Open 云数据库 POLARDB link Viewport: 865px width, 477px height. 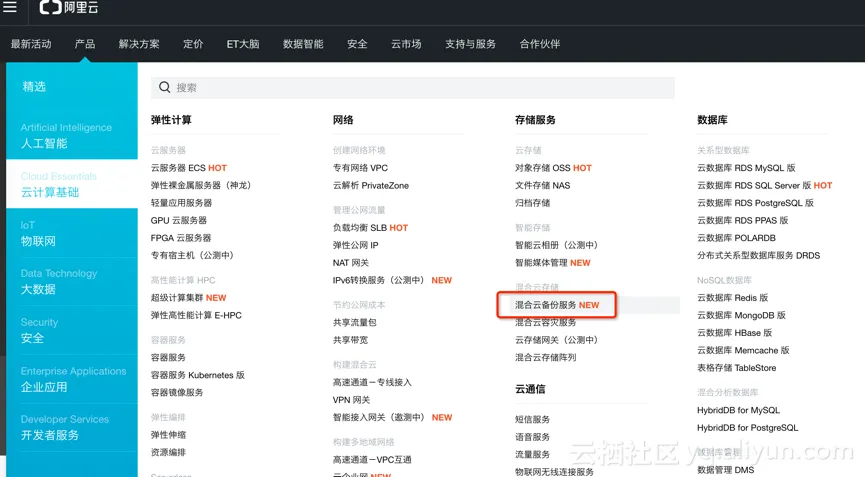[736, 238]
